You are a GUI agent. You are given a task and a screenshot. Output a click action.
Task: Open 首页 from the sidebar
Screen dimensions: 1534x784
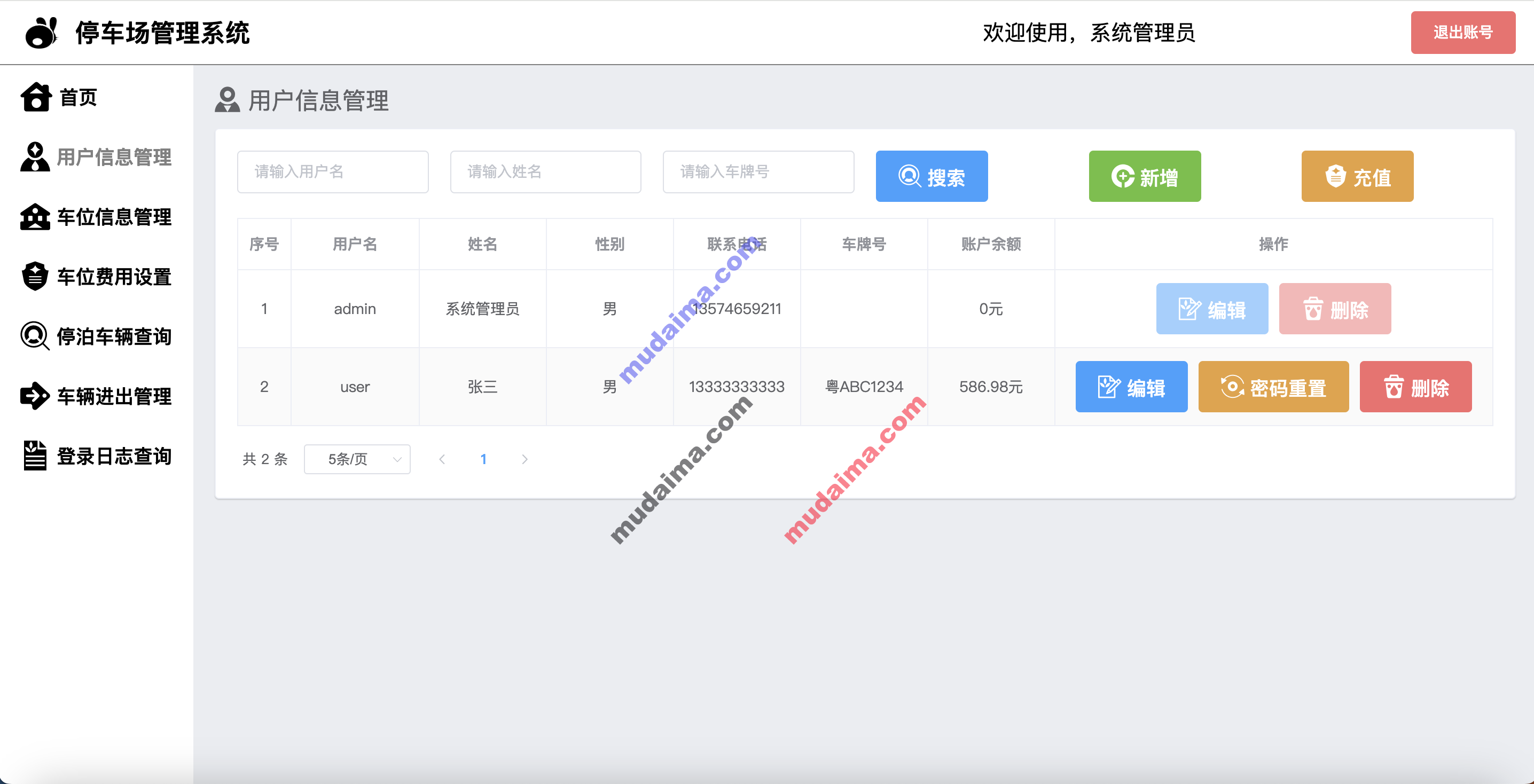[78, 97]
